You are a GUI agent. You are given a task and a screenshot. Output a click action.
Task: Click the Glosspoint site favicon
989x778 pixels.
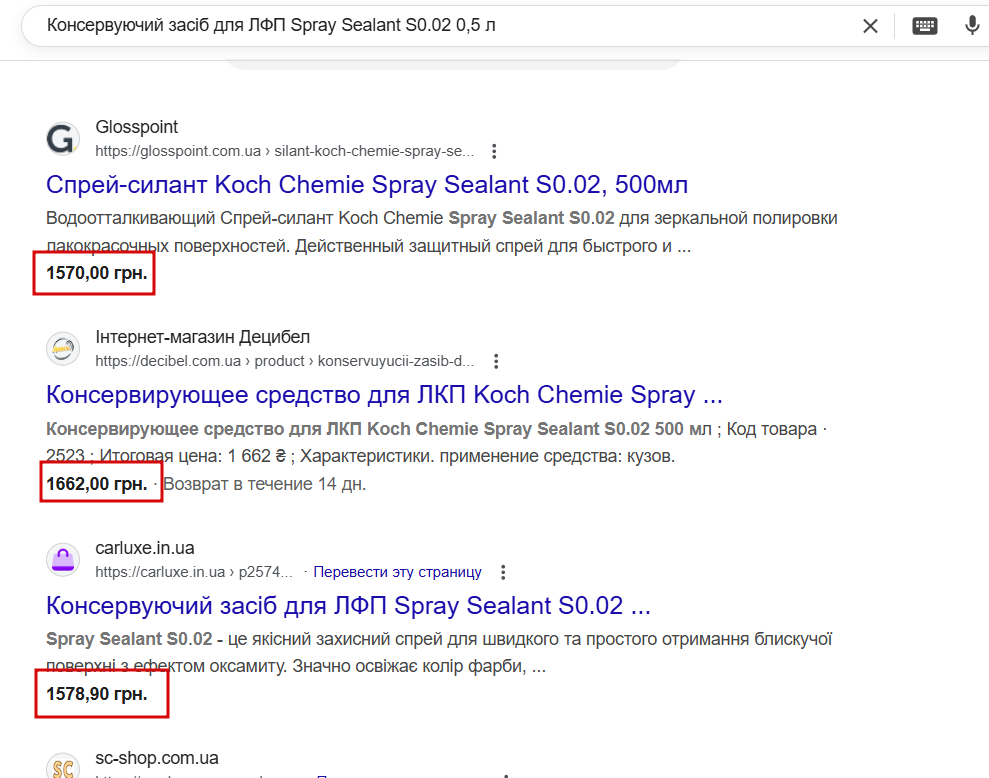[63, 138]
